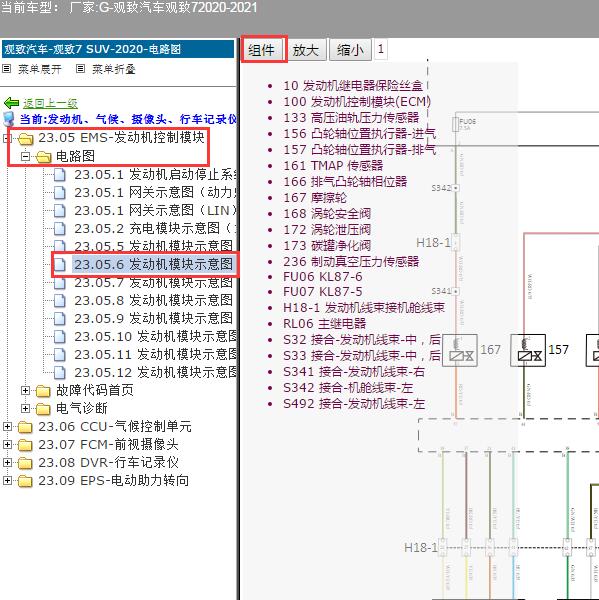
Task: Click the 23.07 FCM folder icon
Action: (x=25, y=445)
